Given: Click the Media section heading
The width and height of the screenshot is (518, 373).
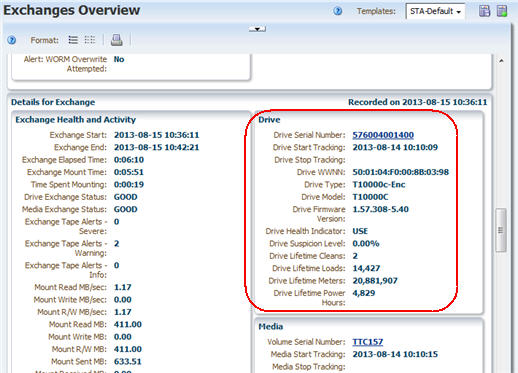Looking at the screenshot, I should [x=271, y=327].
